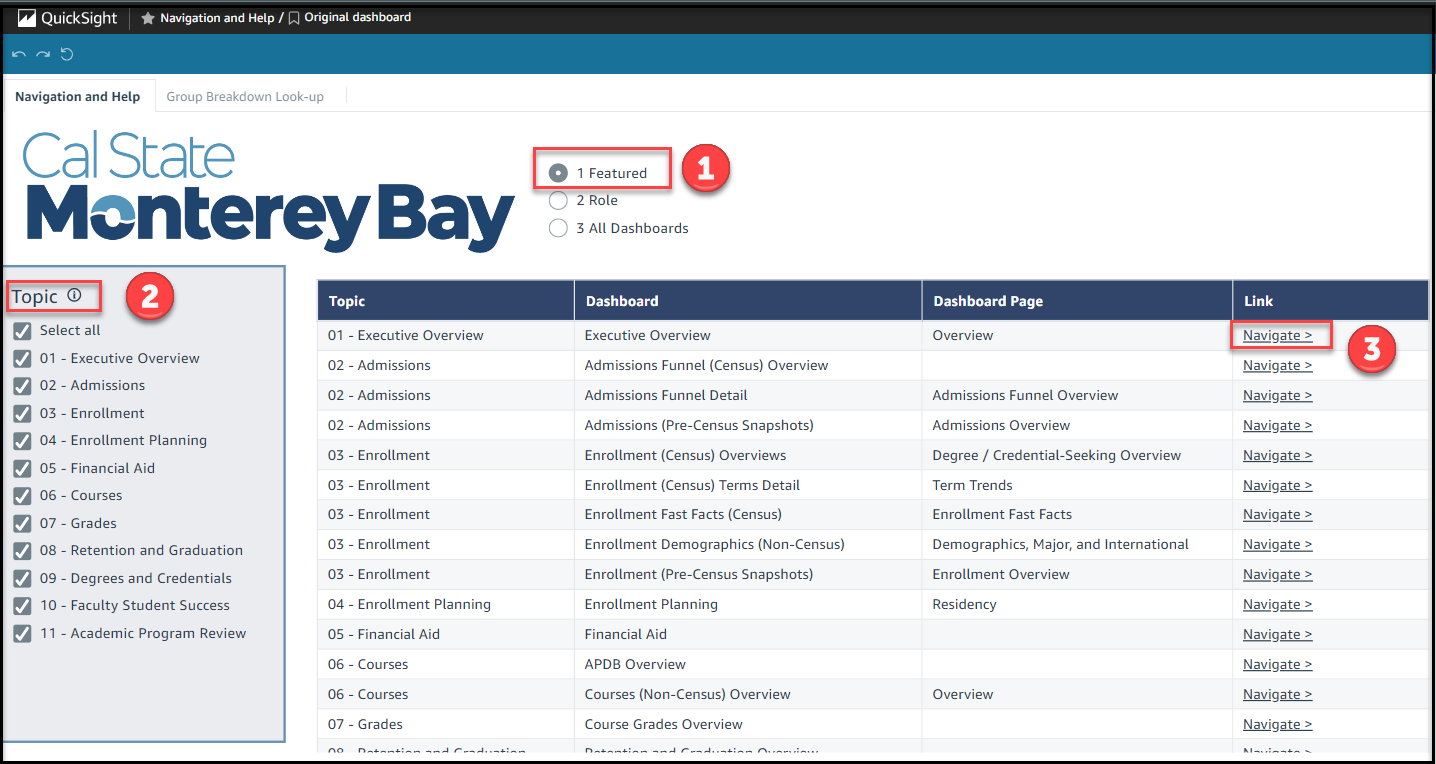Click the Dashboard Page column header
Viewport: 1436px width, 764px height.
coord(1077,300)
